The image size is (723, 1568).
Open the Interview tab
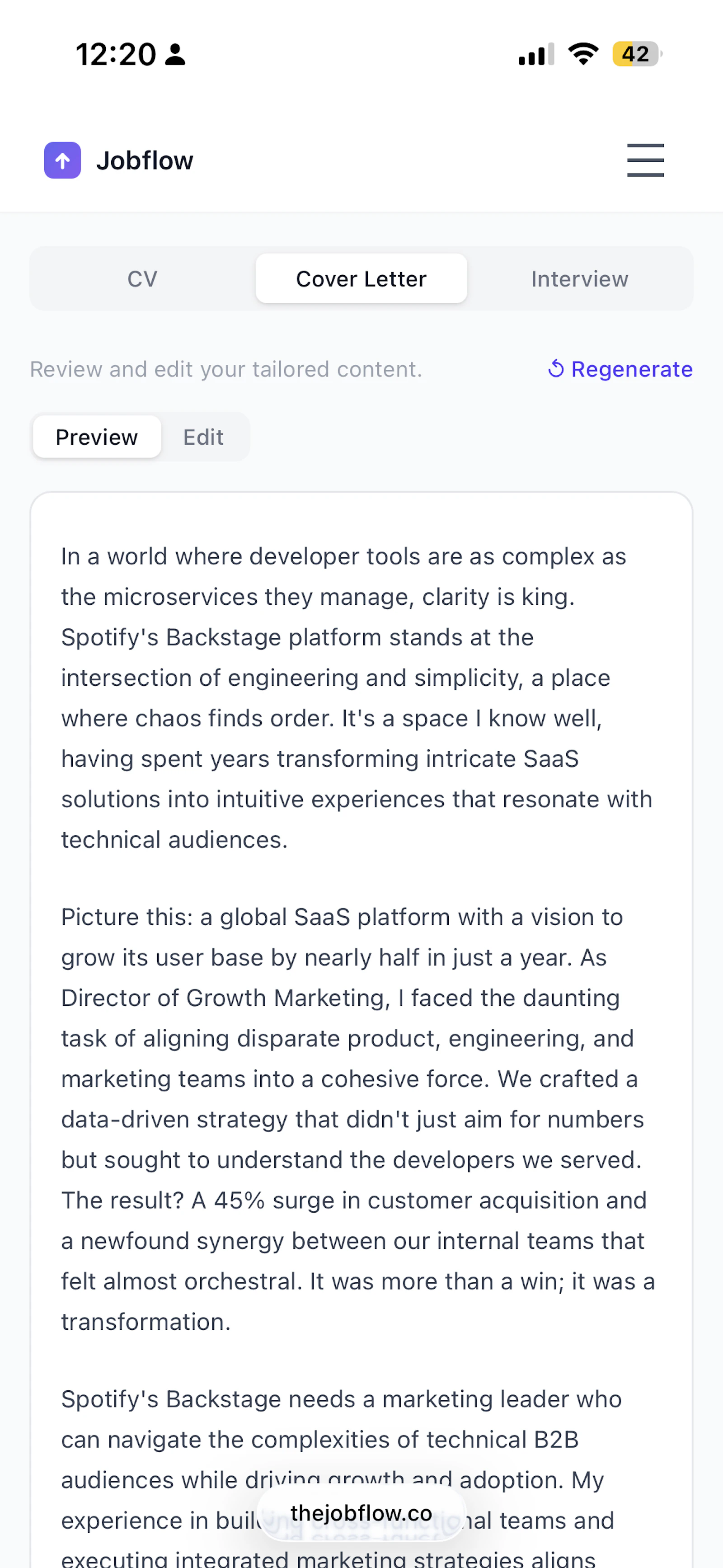pyautogui.click(x=579, y=279)
